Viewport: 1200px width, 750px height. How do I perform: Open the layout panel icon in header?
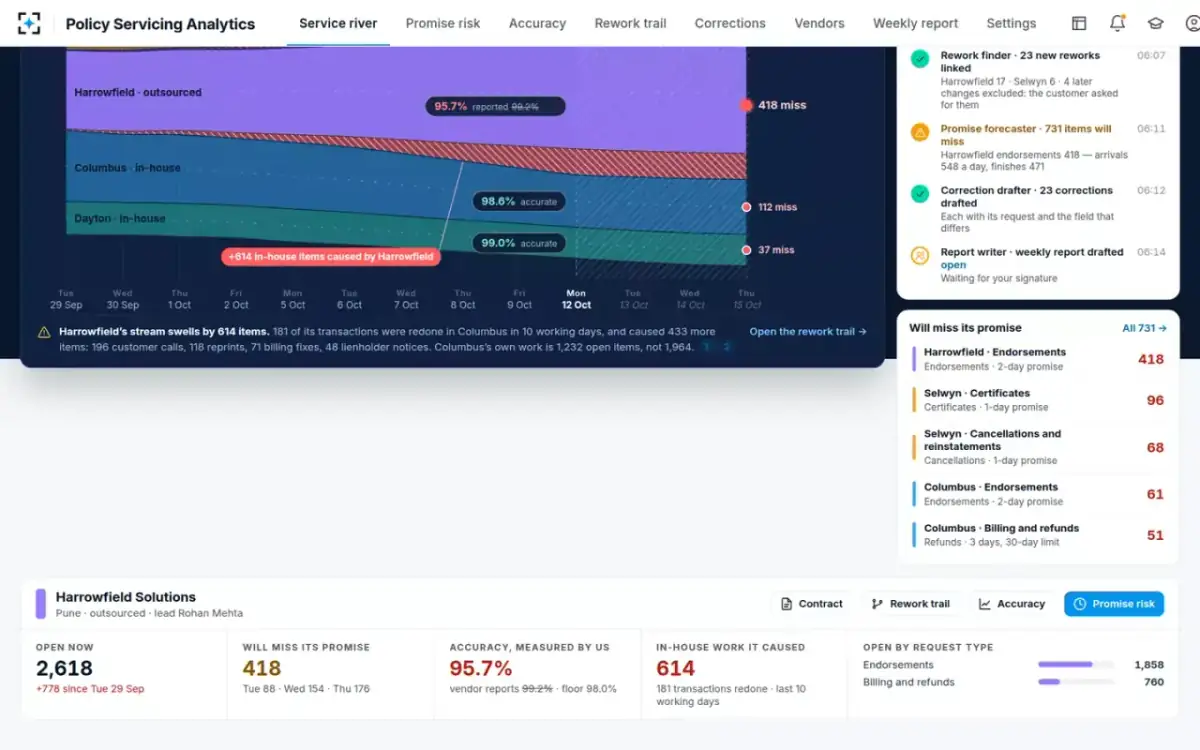1079,23
